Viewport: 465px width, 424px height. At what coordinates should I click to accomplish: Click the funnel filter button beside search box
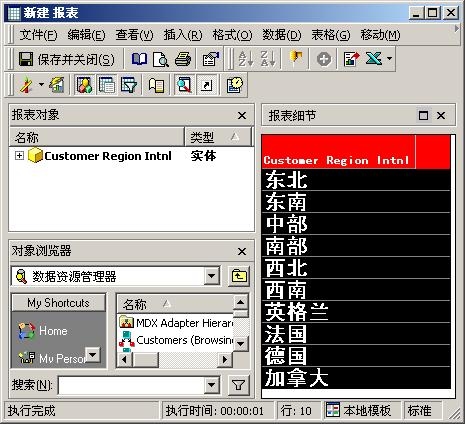pyautogui.click(x=239, y=385)
